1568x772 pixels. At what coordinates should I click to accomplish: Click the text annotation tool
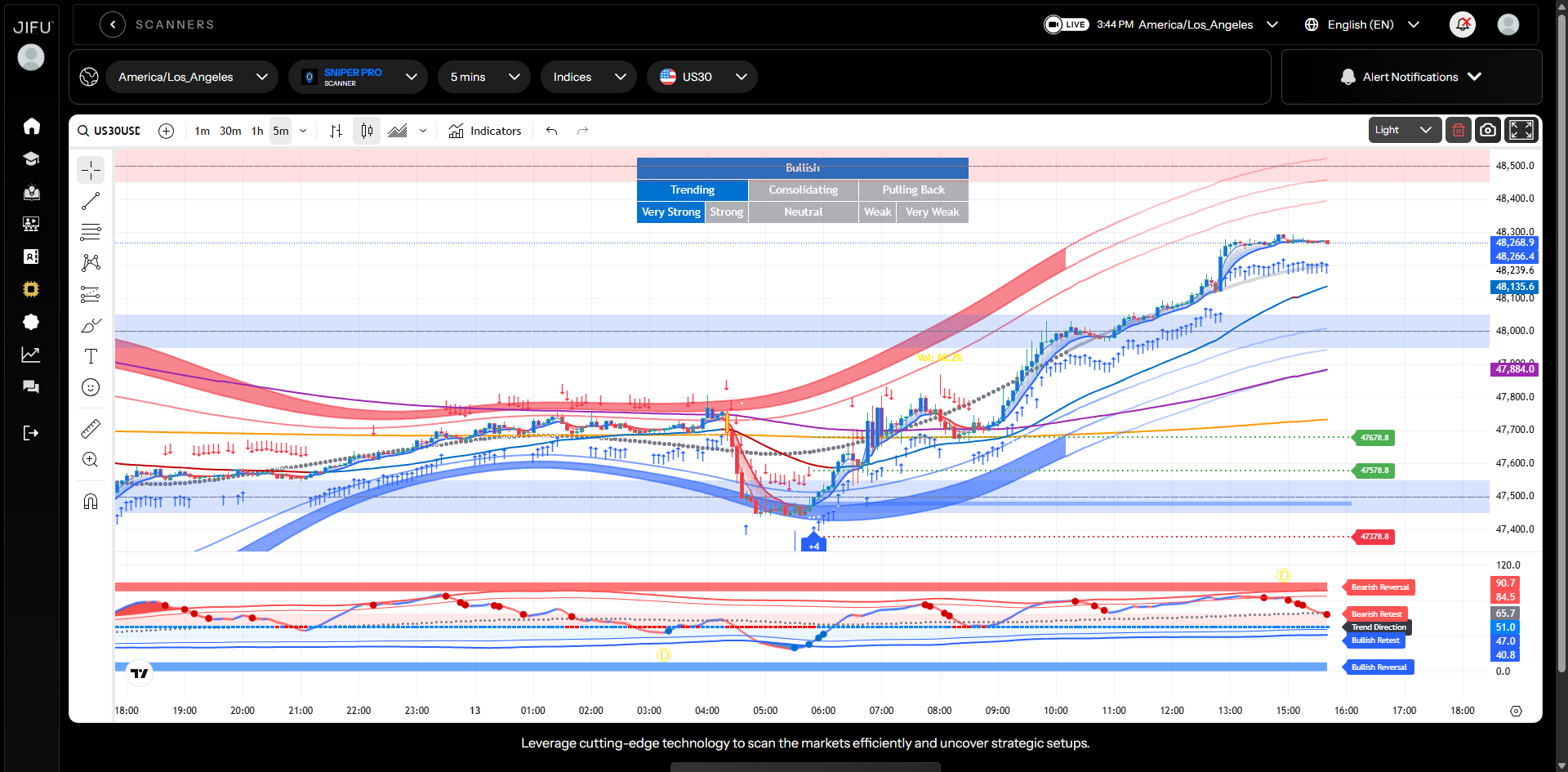click(x=91, y=356)
